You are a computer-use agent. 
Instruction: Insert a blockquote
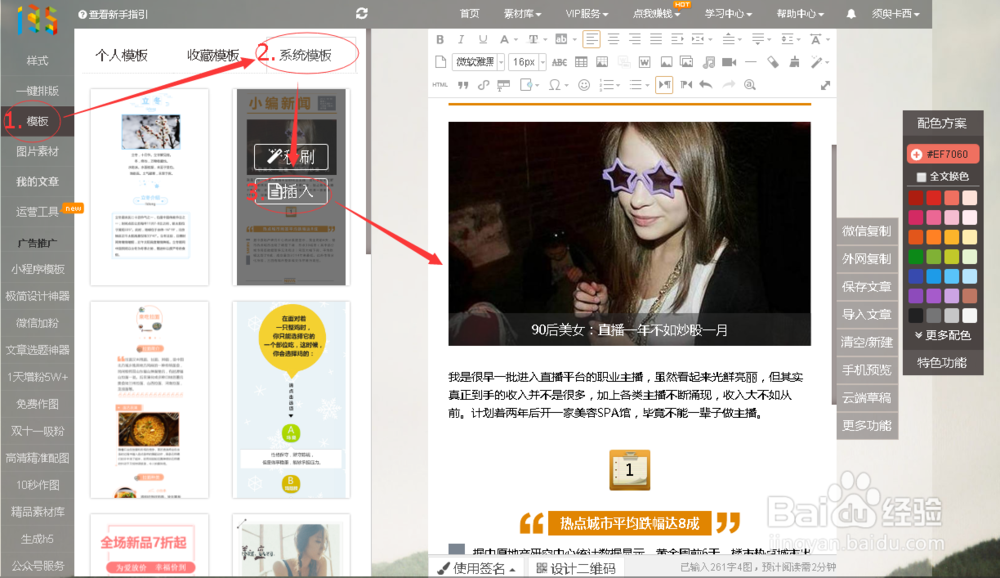coord(463,85)
